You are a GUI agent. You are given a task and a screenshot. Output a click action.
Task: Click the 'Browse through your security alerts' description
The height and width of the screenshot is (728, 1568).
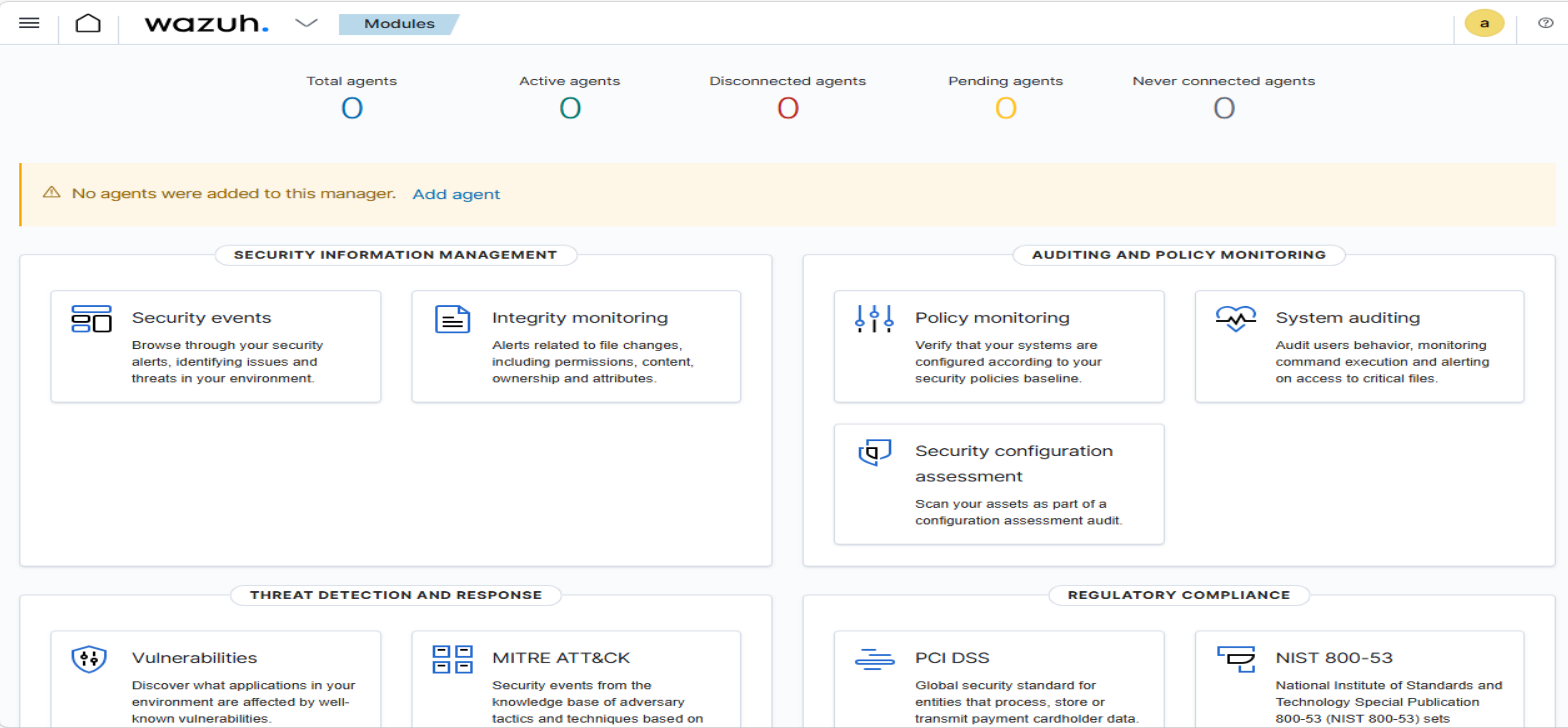(228, 362)
